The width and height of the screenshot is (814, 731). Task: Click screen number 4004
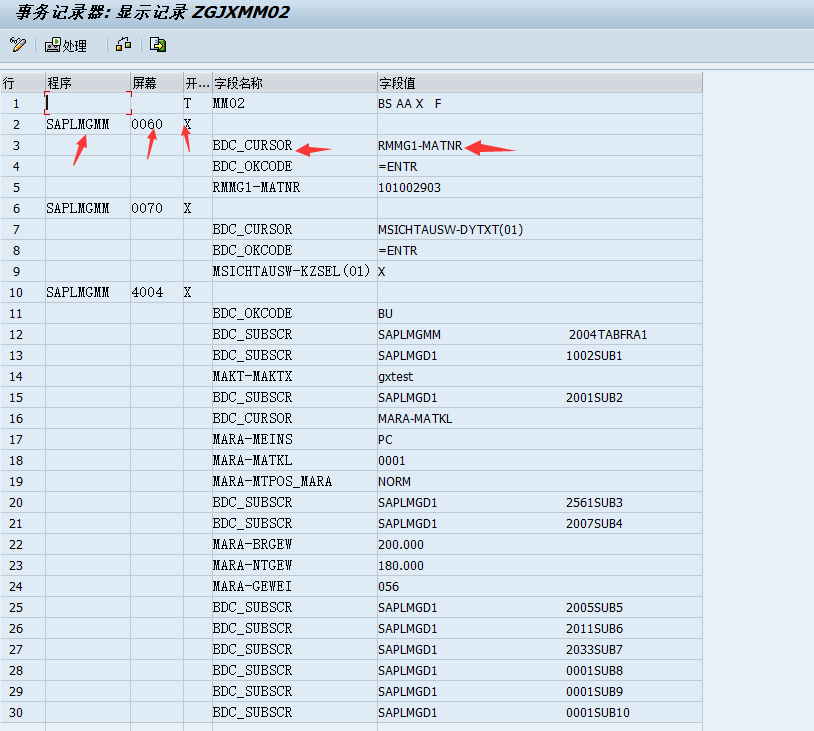[147, 293]
